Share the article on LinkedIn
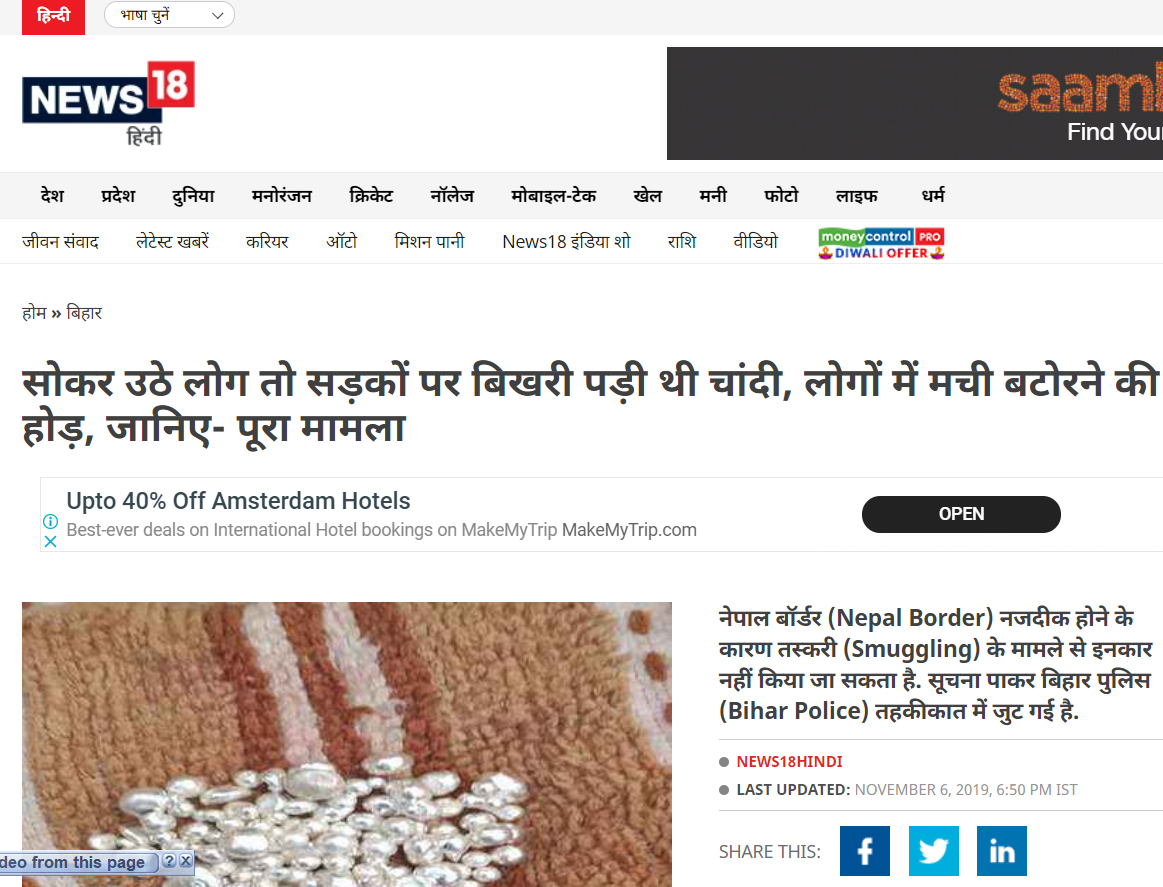1163x887 pixels. 1001,851
